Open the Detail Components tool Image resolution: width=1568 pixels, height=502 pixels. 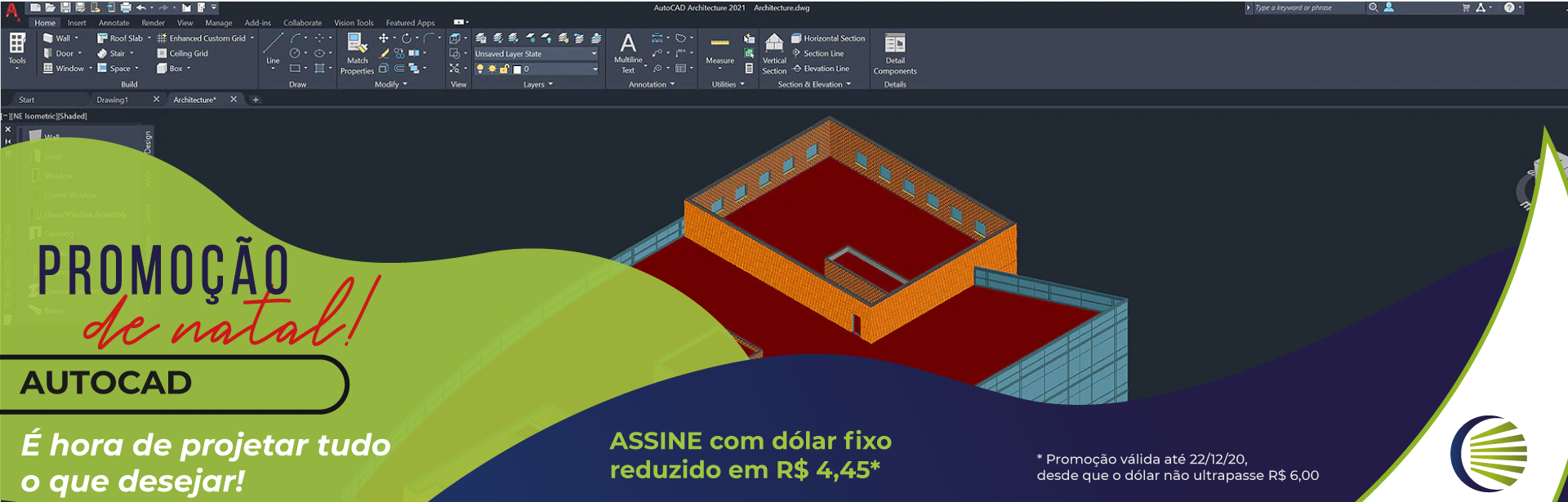click(x=895, y=54)
